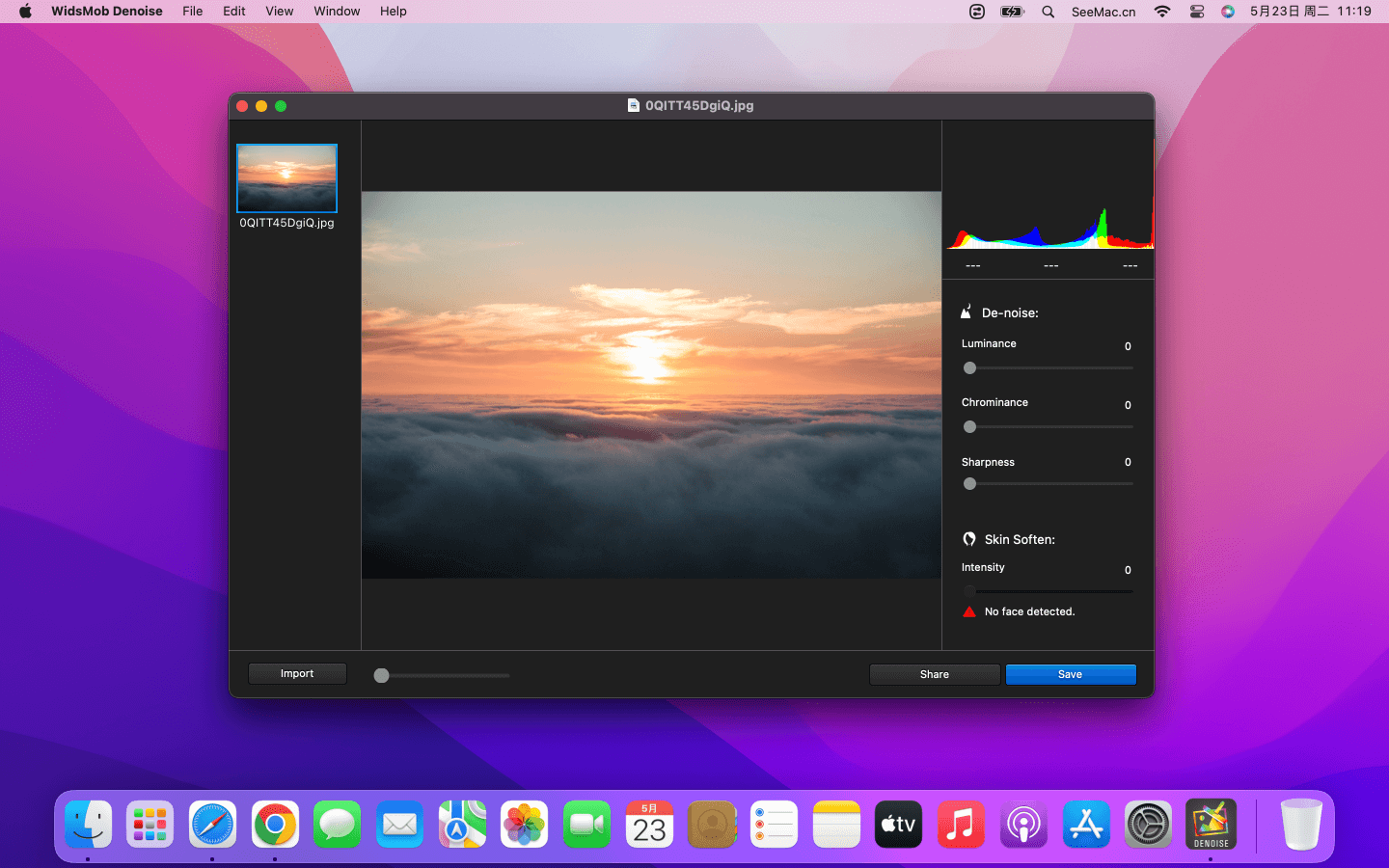The height and width of the screenshot is (868, 1389).
Task: Click the 'No face detected.' message
Action: (x=1029, y=611)
